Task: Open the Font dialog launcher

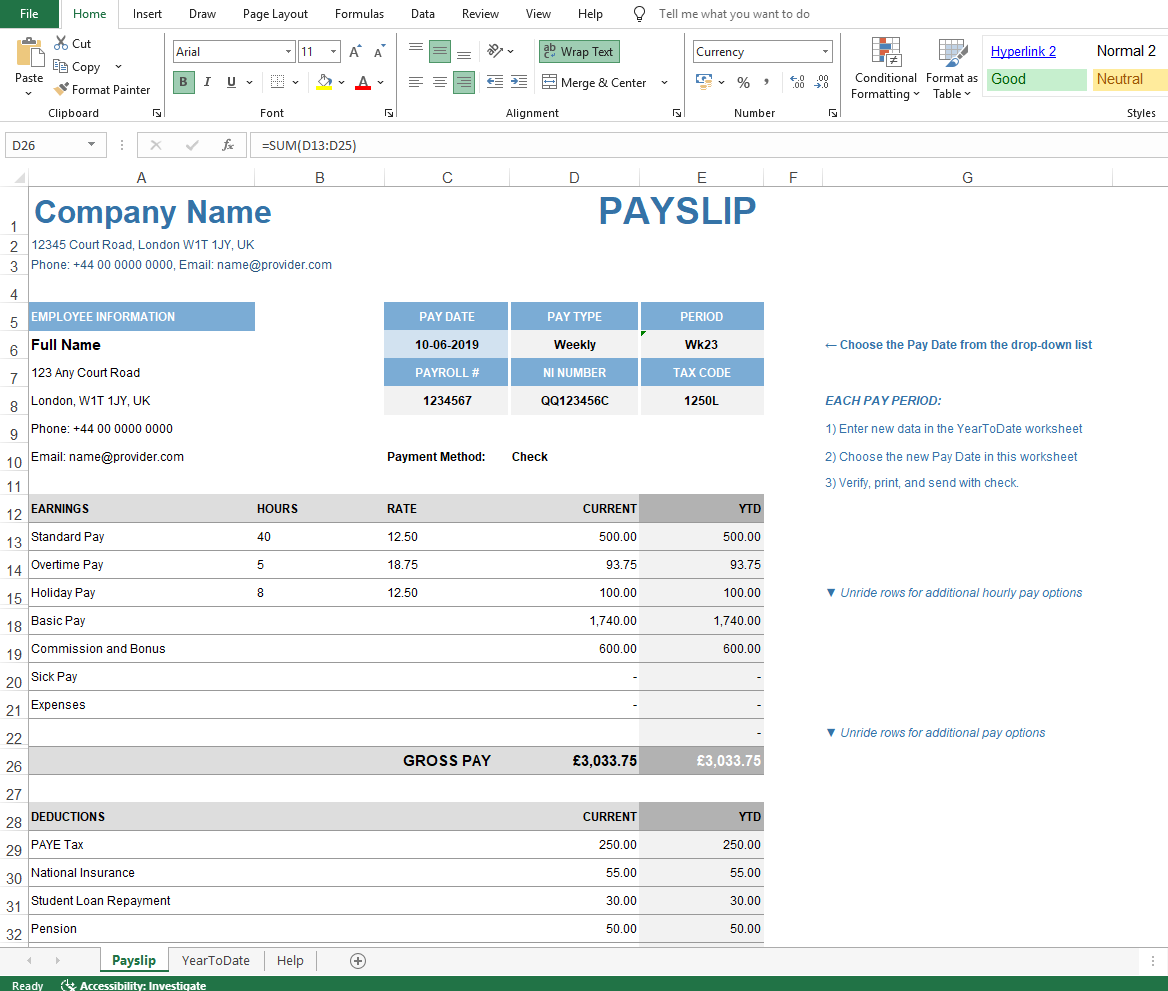Action: 389,113
